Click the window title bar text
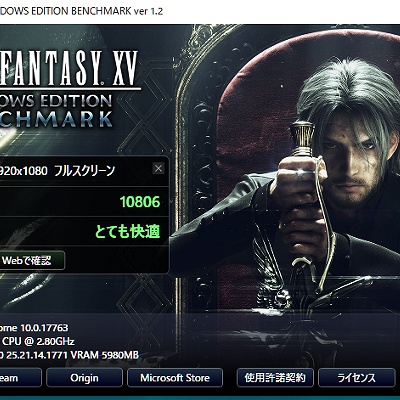 (x=81, y=11)
